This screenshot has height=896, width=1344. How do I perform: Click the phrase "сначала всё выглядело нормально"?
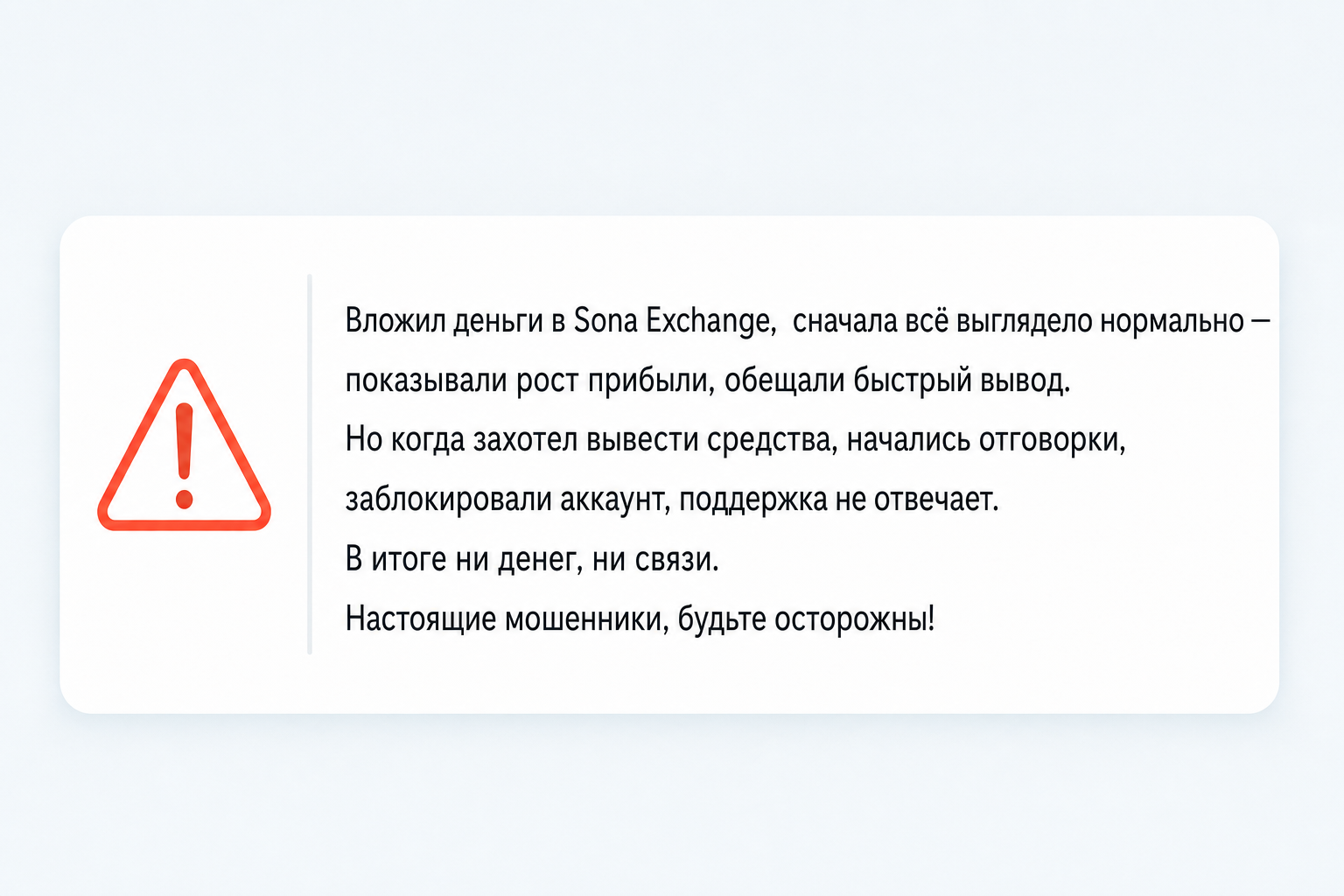1018,321
